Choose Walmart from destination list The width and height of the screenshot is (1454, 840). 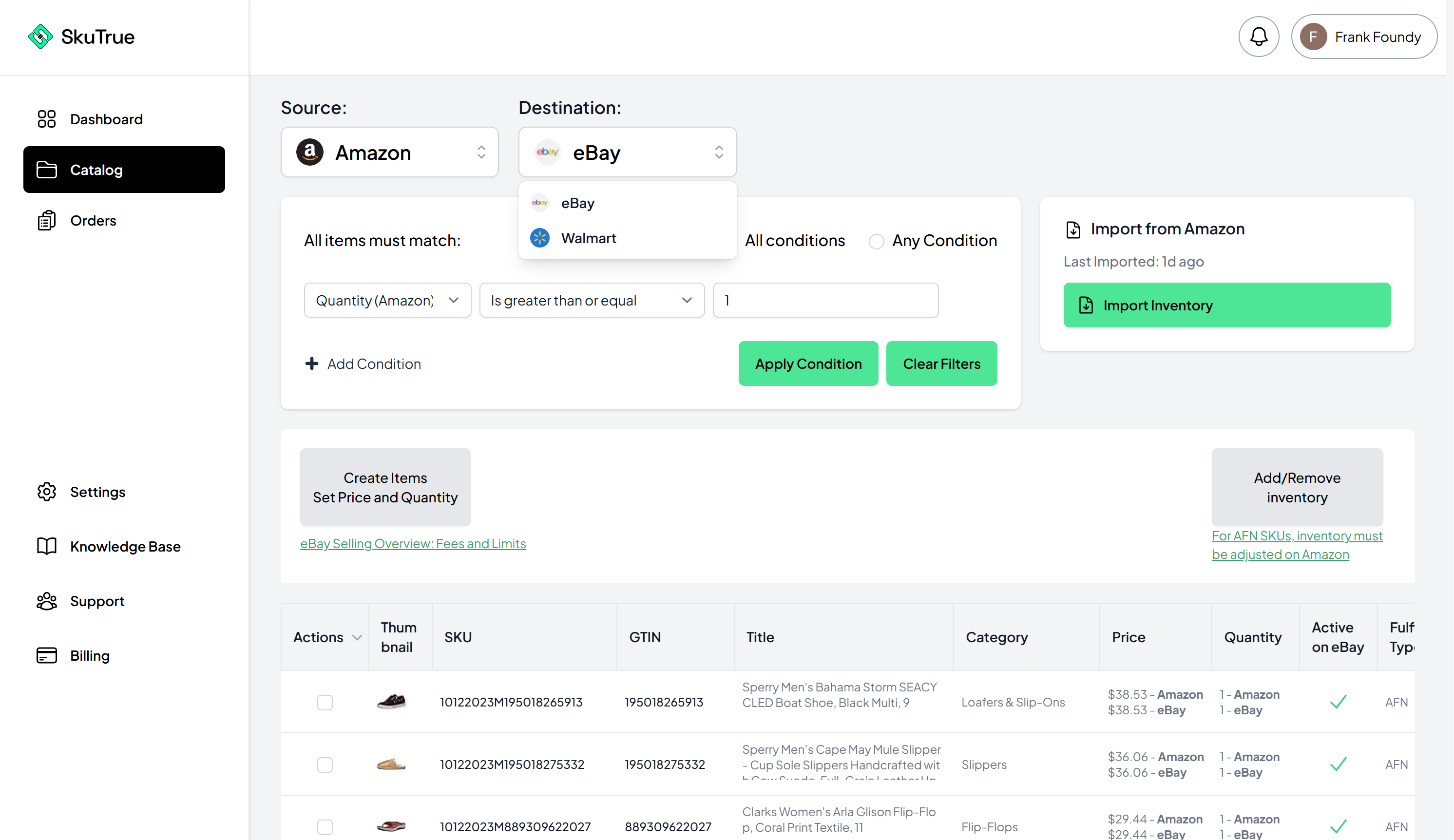pyautogui.click(x=588, y=238)
